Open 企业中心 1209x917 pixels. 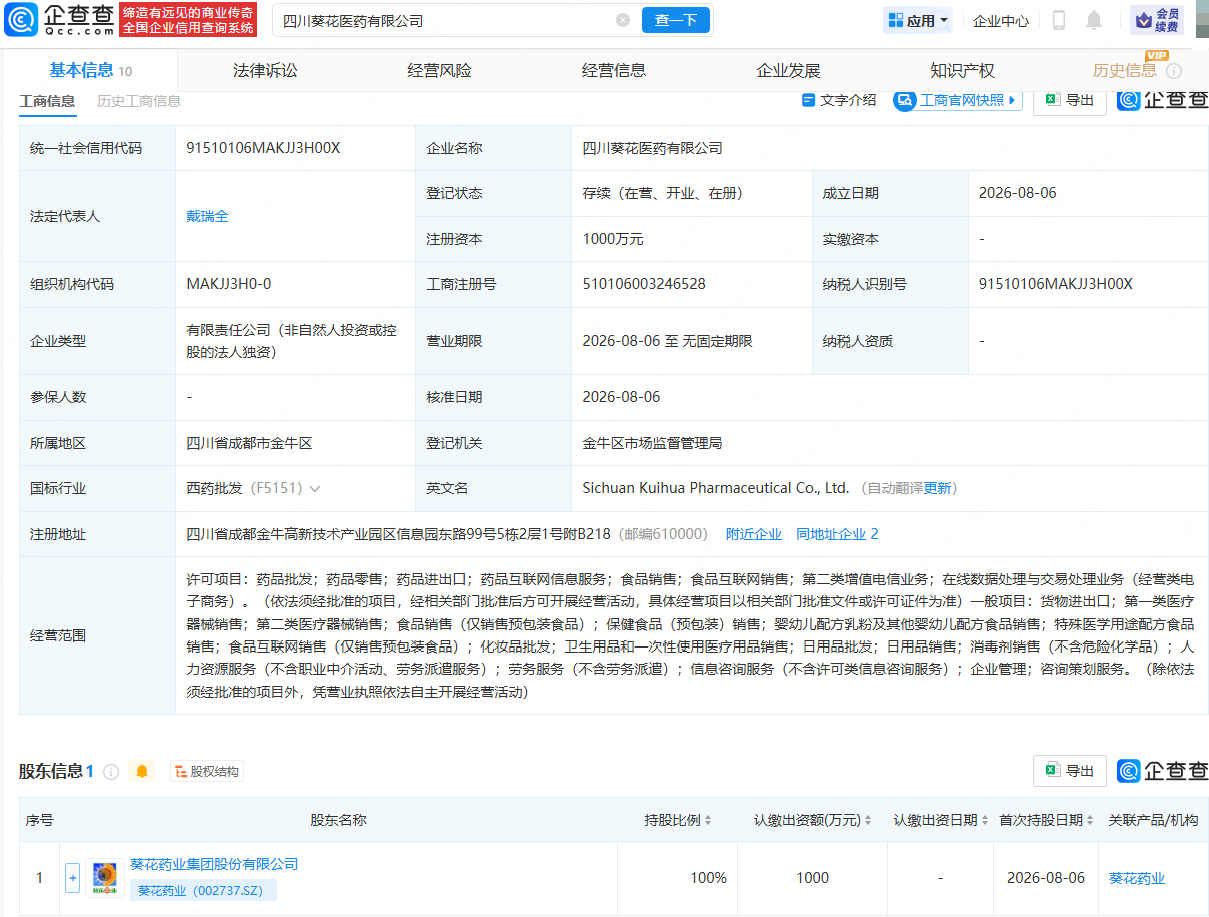(x=1001, y=20)
